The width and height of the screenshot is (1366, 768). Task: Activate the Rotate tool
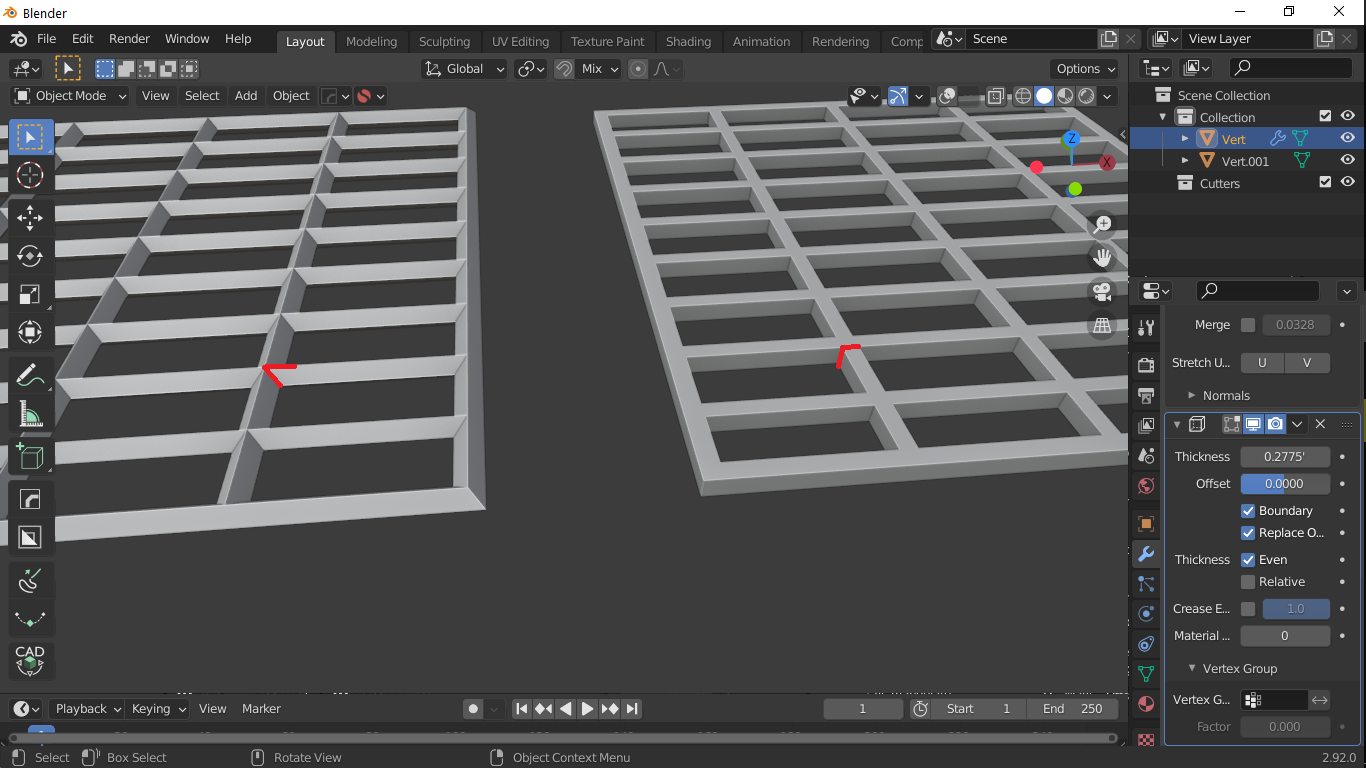(x=30, y=255)
